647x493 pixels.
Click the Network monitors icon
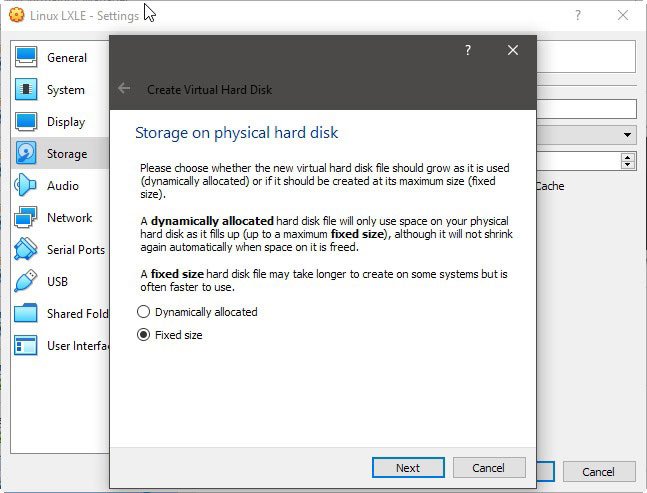click(x=26, y=217)
